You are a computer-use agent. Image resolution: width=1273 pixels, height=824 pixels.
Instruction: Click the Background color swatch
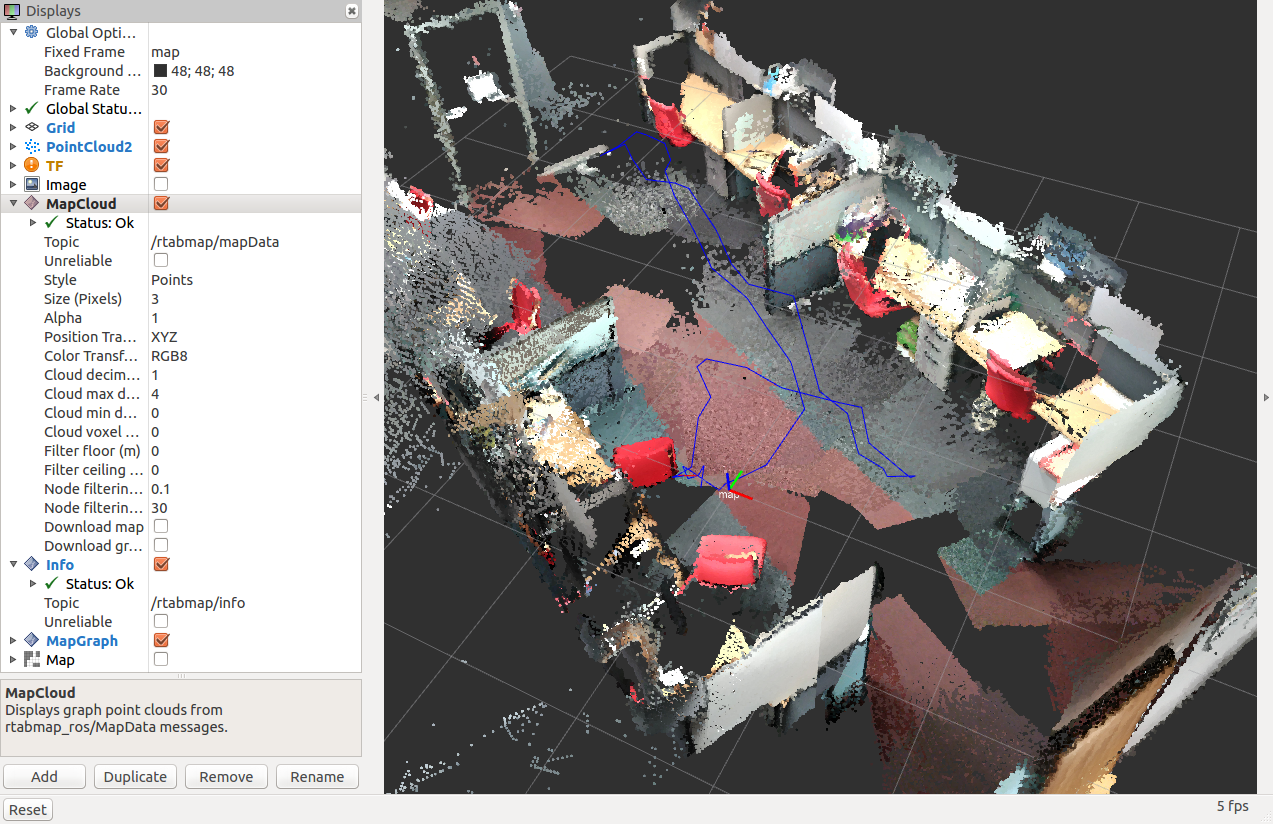[x=160, y=71]
